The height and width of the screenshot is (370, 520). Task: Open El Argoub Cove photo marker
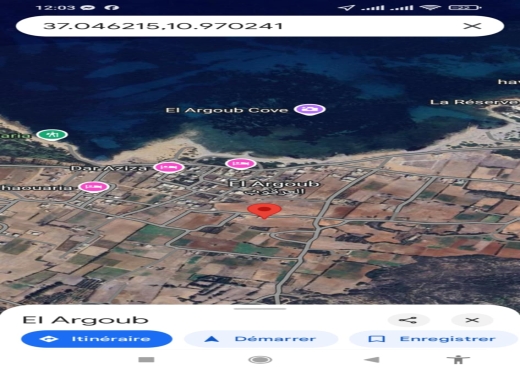[310, 110]
